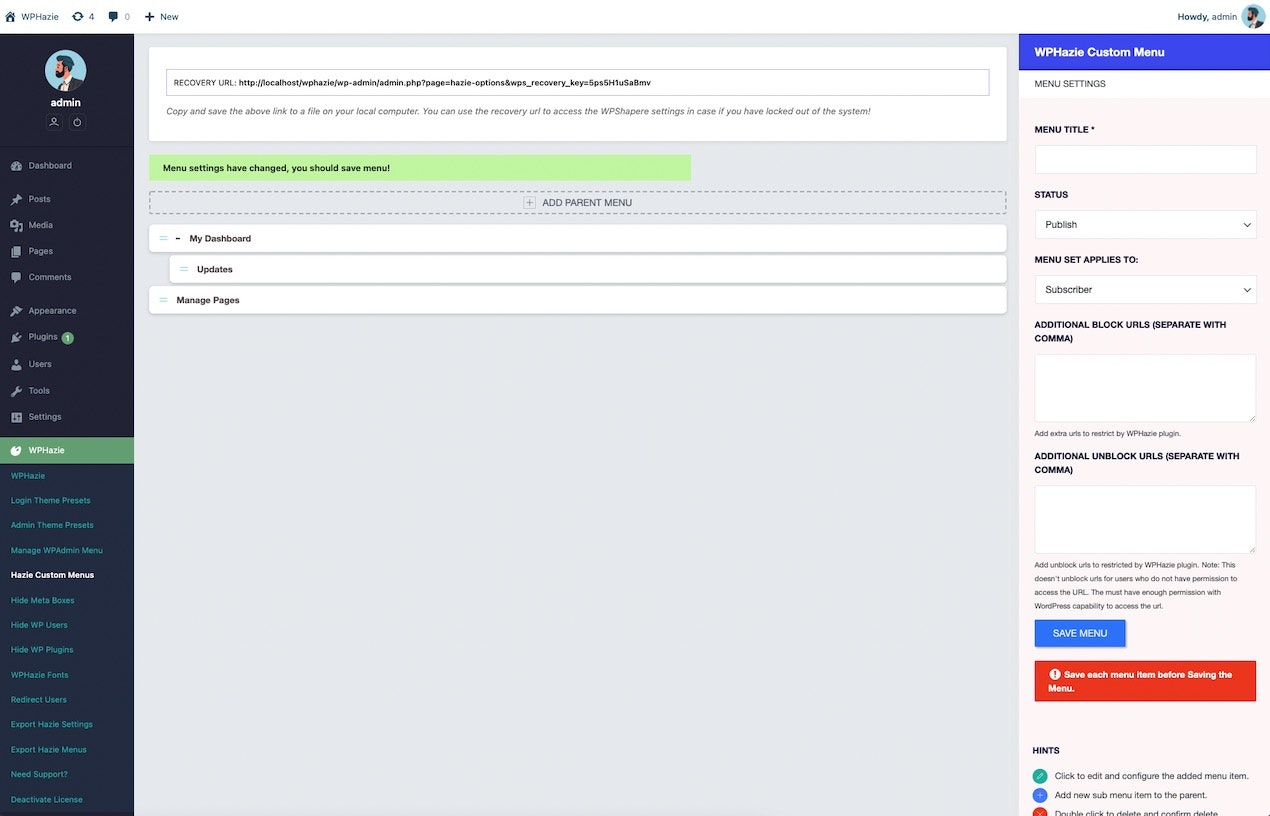Click the Menu Settings tab label
This screenshot has height=816, width=1270.
tap(1070, 84)
